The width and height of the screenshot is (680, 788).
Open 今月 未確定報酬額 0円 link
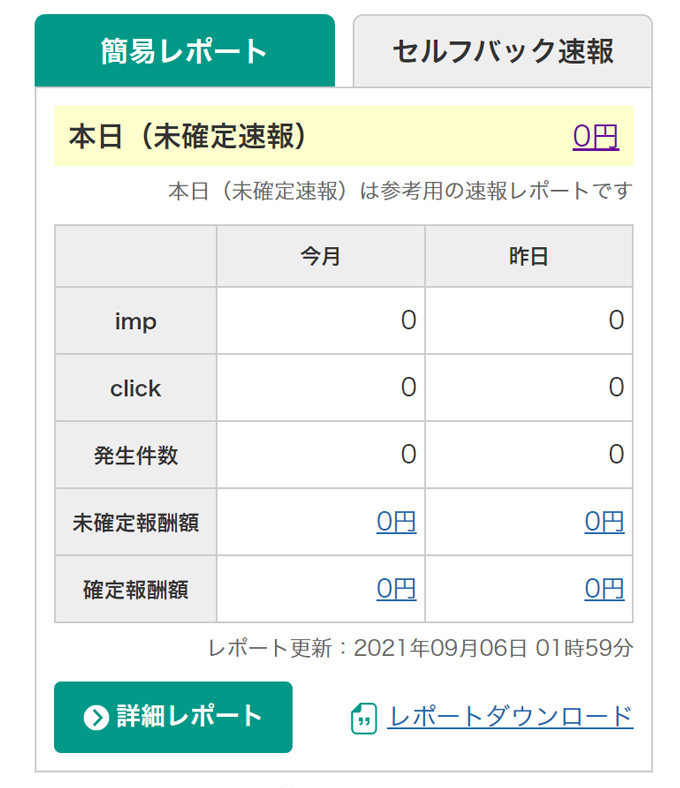coord(396,522)
